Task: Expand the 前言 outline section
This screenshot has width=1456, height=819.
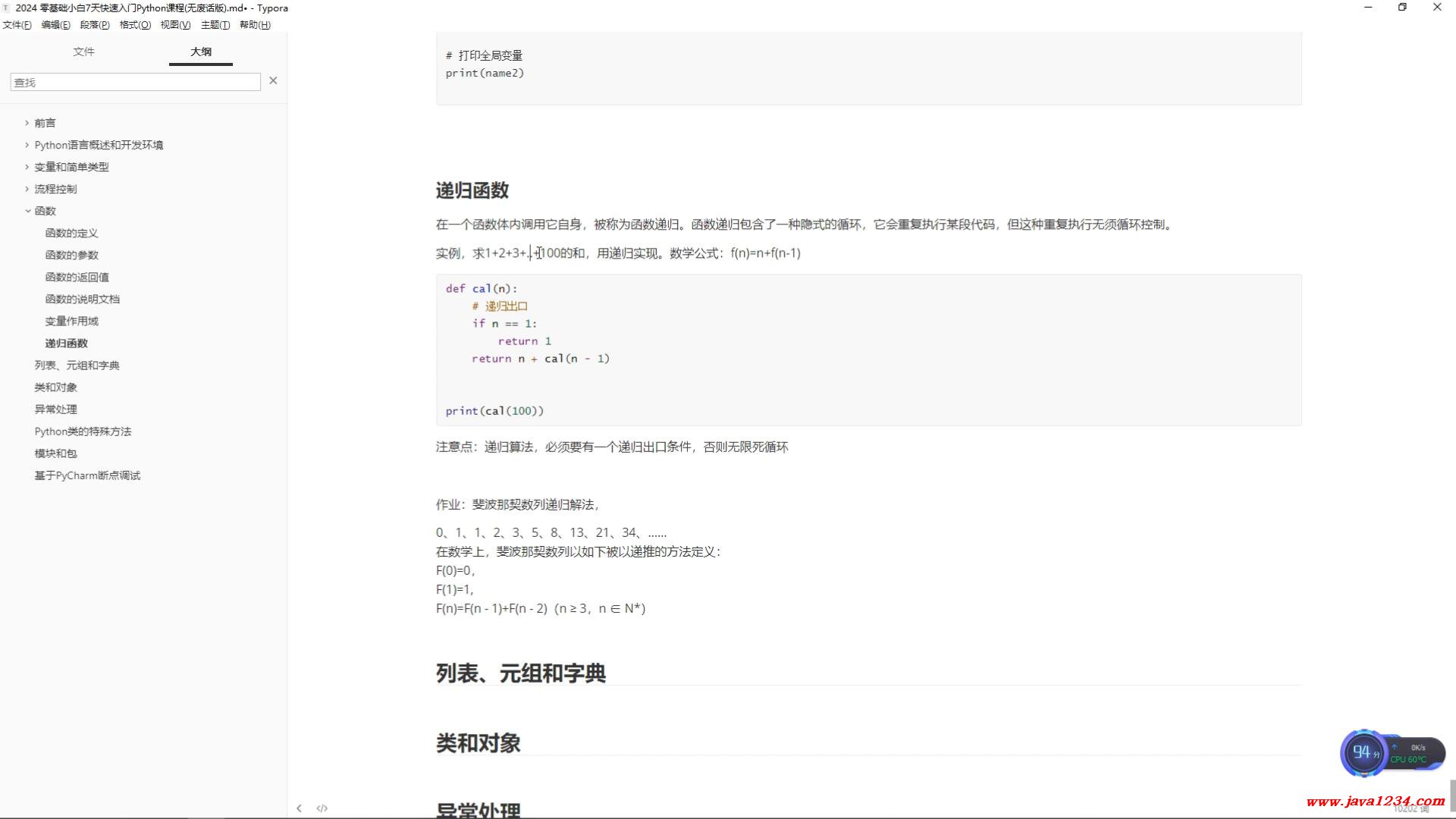Action: click(x=27, y=123)
